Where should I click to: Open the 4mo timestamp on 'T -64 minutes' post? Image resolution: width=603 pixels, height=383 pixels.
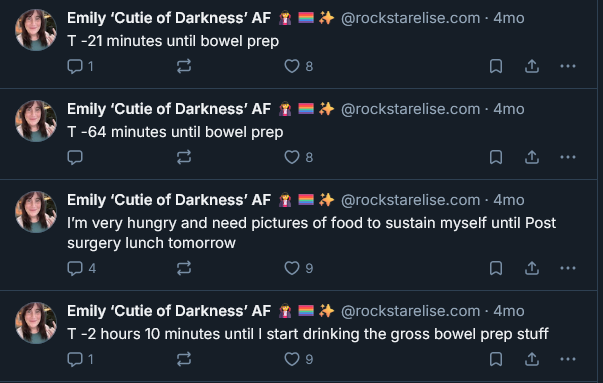pyautogui.click(x=509, y=109)
